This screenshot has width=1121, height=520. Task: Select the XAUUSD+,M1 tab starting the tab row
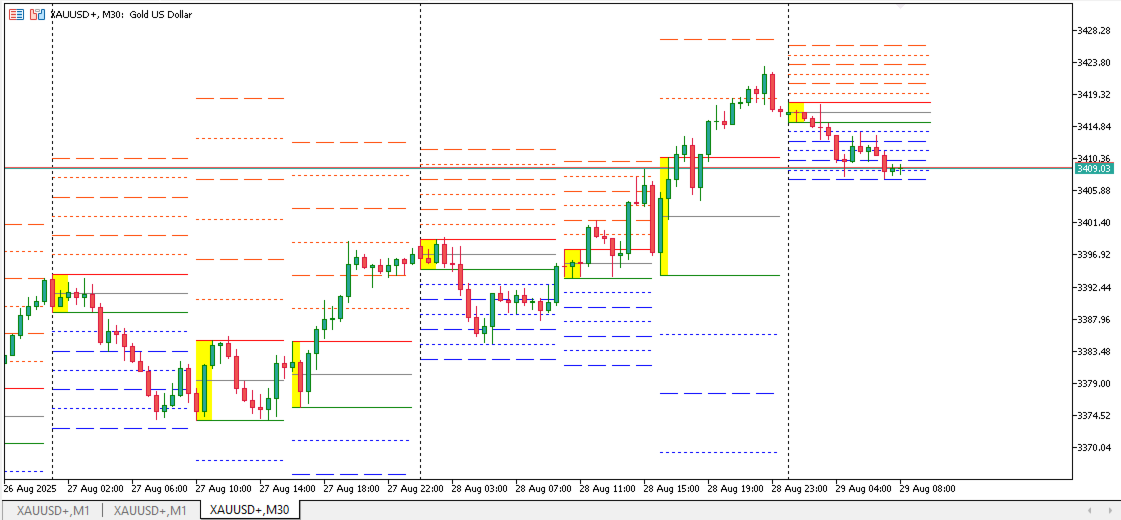point(51,510)
